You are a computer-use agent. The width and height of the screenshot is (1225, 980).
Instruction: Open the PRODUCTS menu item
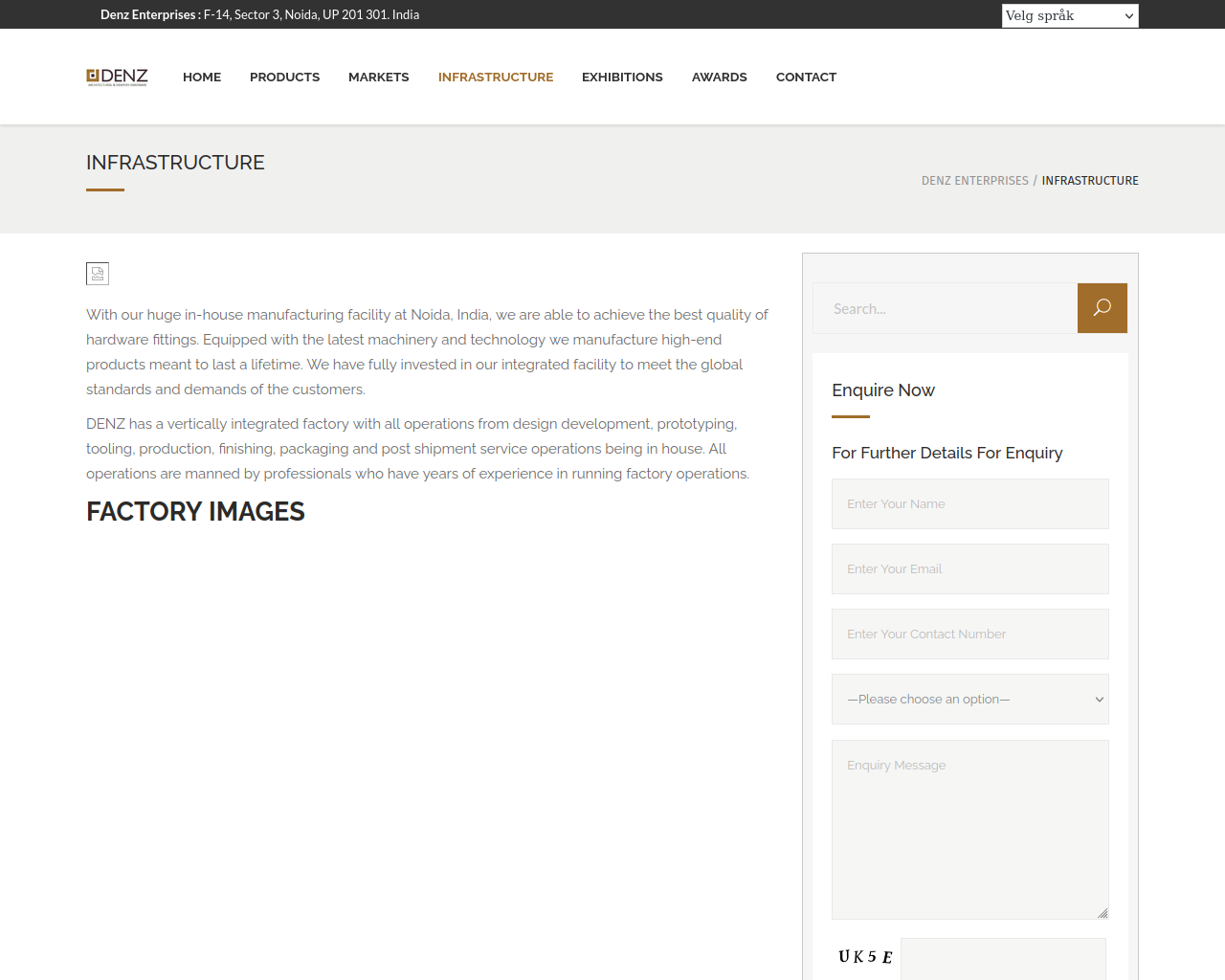(x=284, y=77)
